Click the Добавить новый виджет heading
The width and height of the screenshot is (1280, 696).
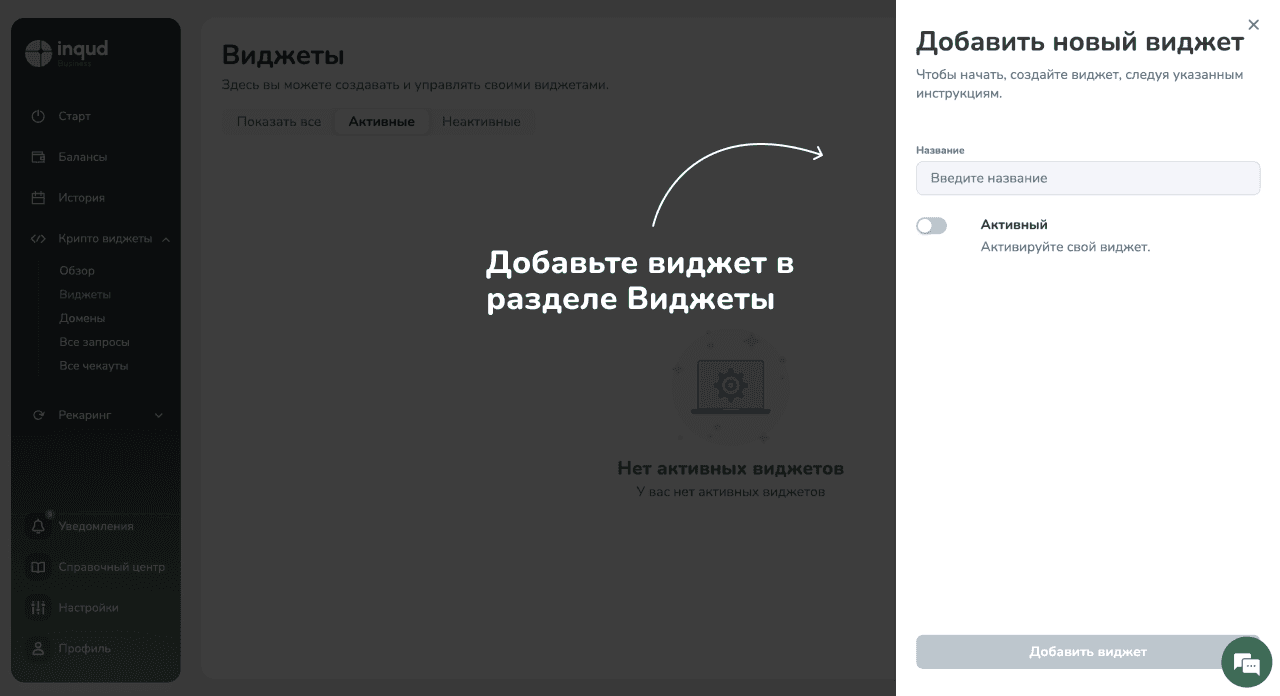[x=1080, y=42]
